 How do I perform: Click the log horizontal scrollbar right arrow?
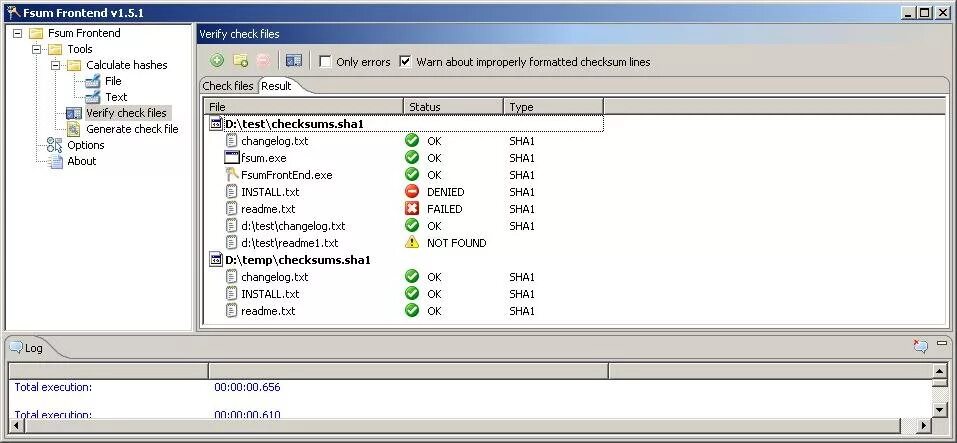[x=923, y=425]
